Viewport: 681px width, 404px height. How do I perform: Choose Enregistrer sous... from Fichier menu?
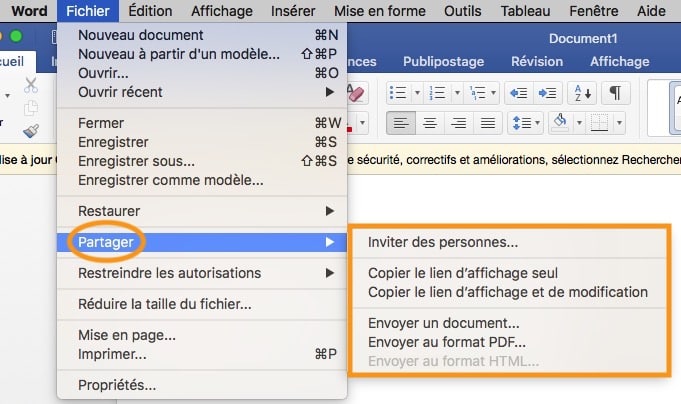(136, 161)
